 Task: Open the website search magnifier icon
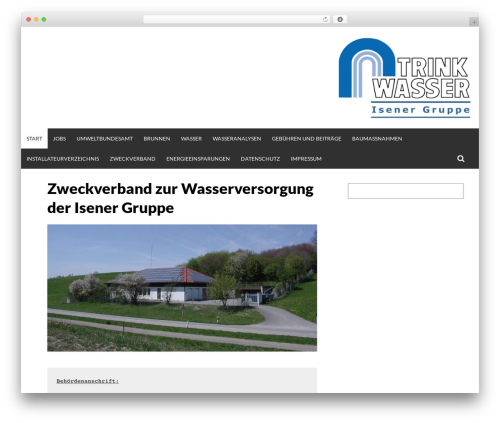click(x=461, y=159)
